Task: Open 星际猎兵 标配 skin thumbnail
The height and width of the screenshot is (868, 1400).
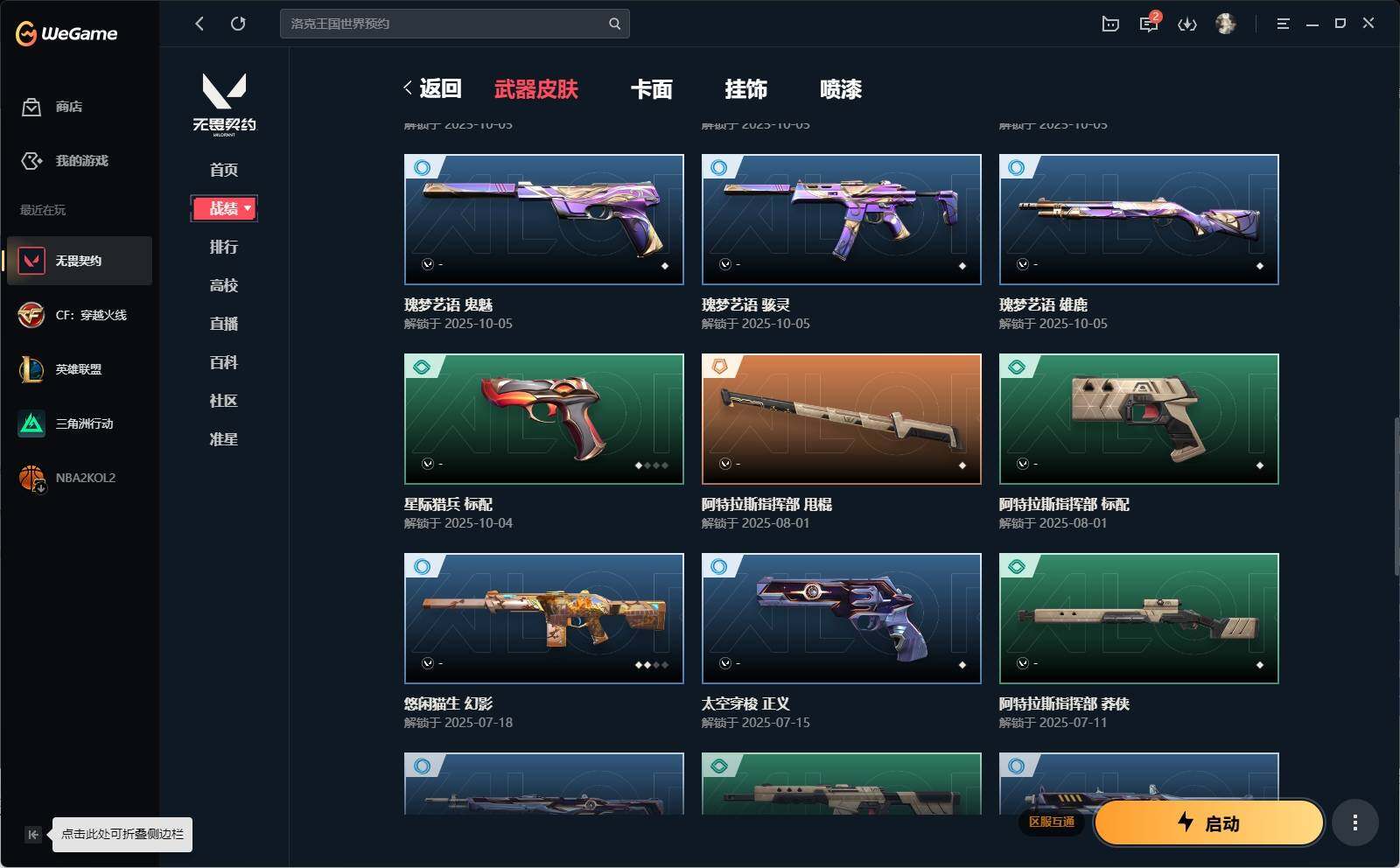Action: click(x=544, y=419)
